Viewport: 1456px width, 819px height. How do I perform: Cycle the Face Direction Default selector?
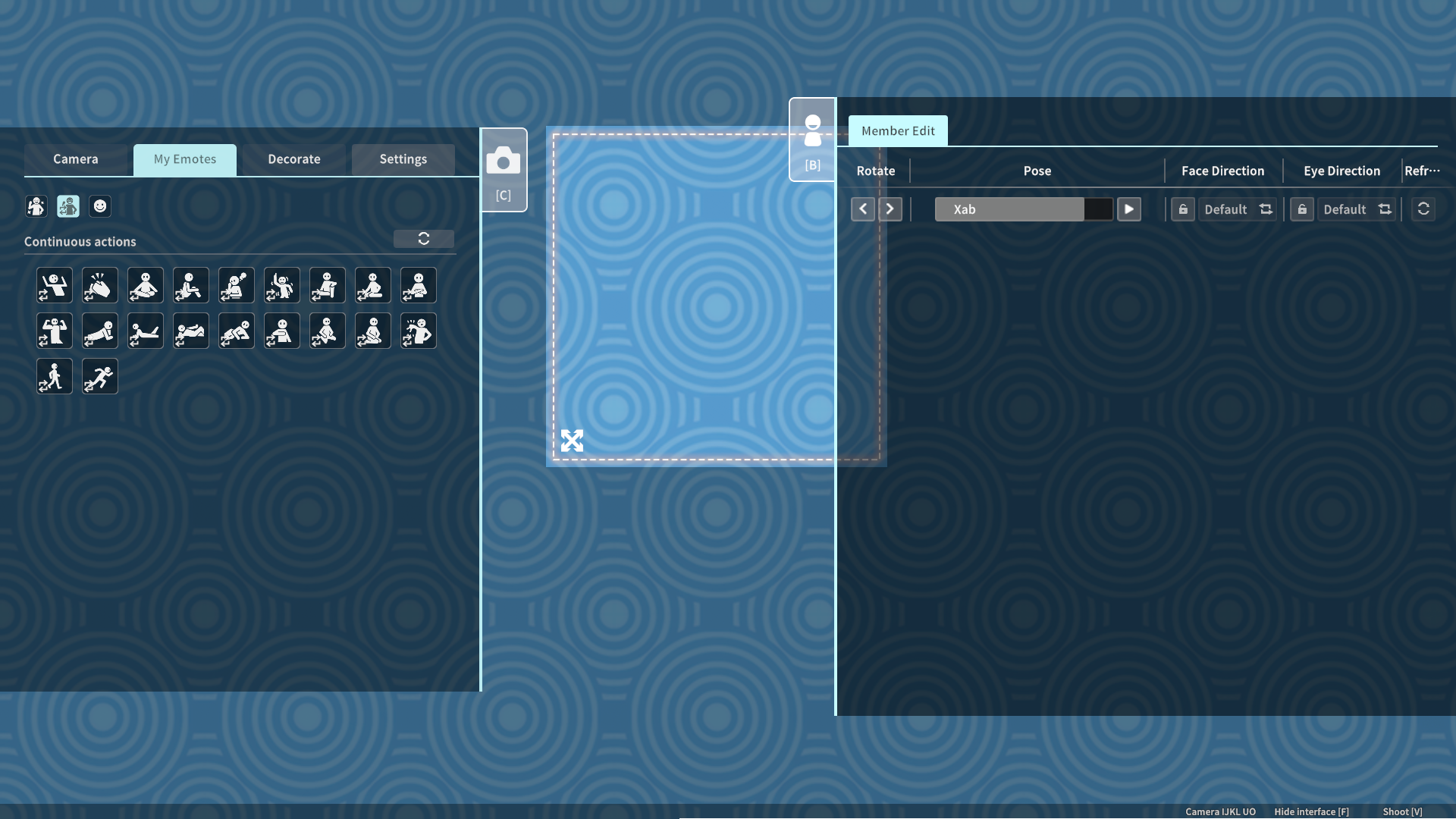[1238, 209]
